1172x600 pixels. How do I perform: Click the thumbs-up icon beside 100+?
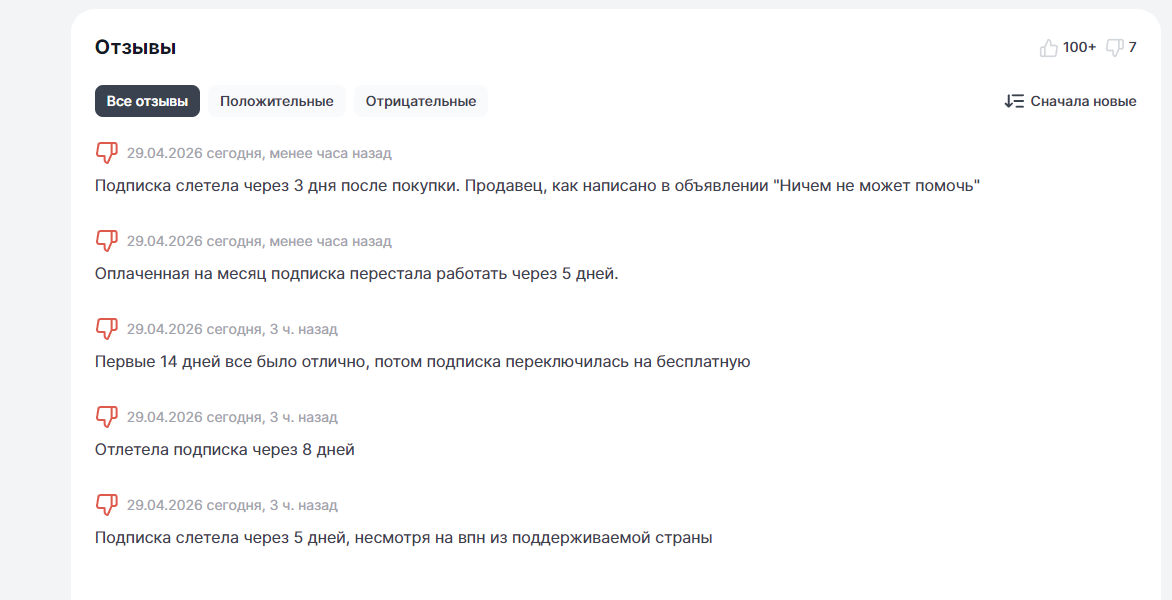1048,47
